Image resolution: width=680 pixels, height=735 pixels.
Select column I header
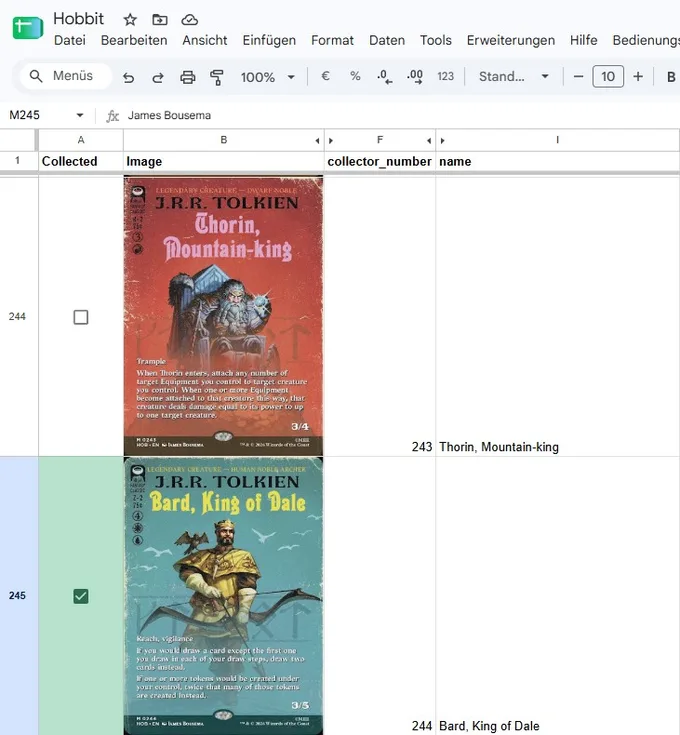point(558,140)
